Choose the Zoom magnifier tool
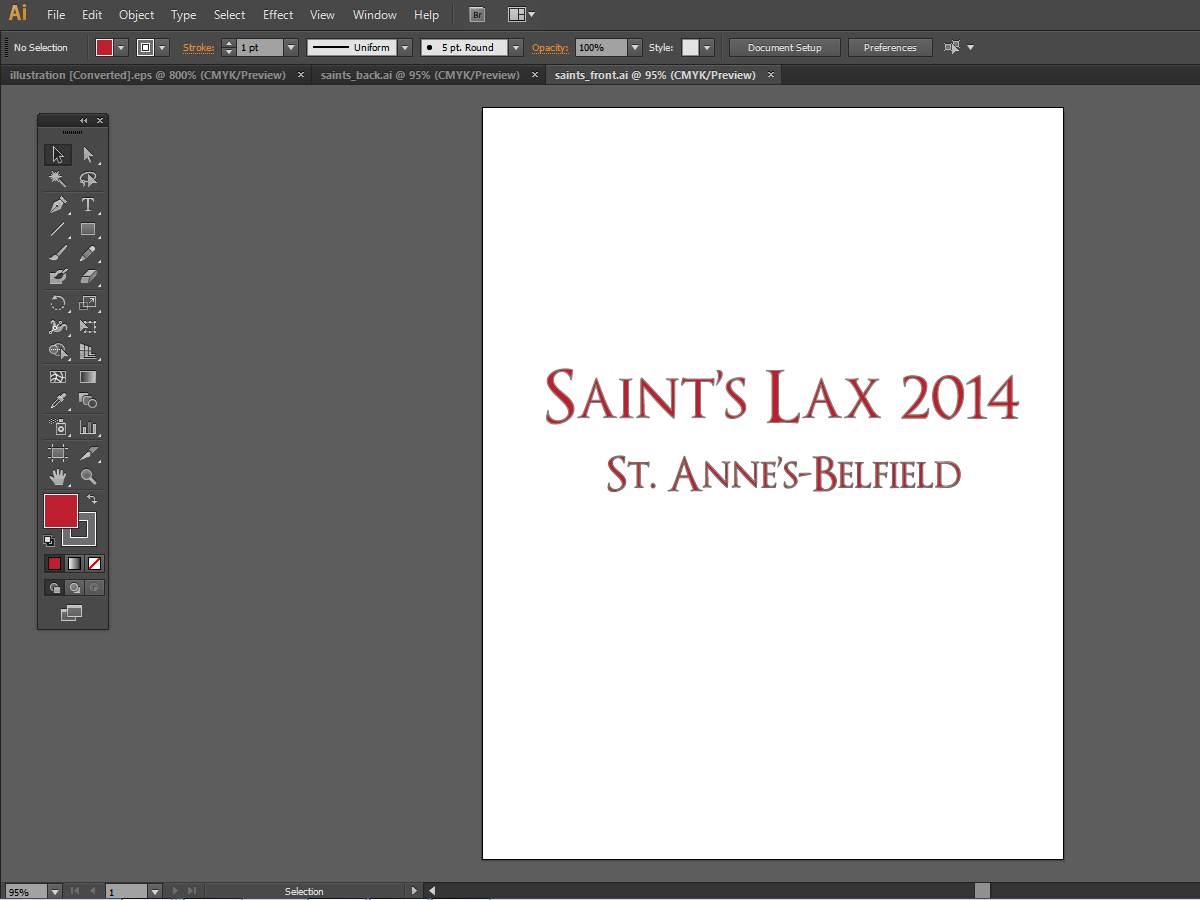1200x900 pixels. coord(88,477)
